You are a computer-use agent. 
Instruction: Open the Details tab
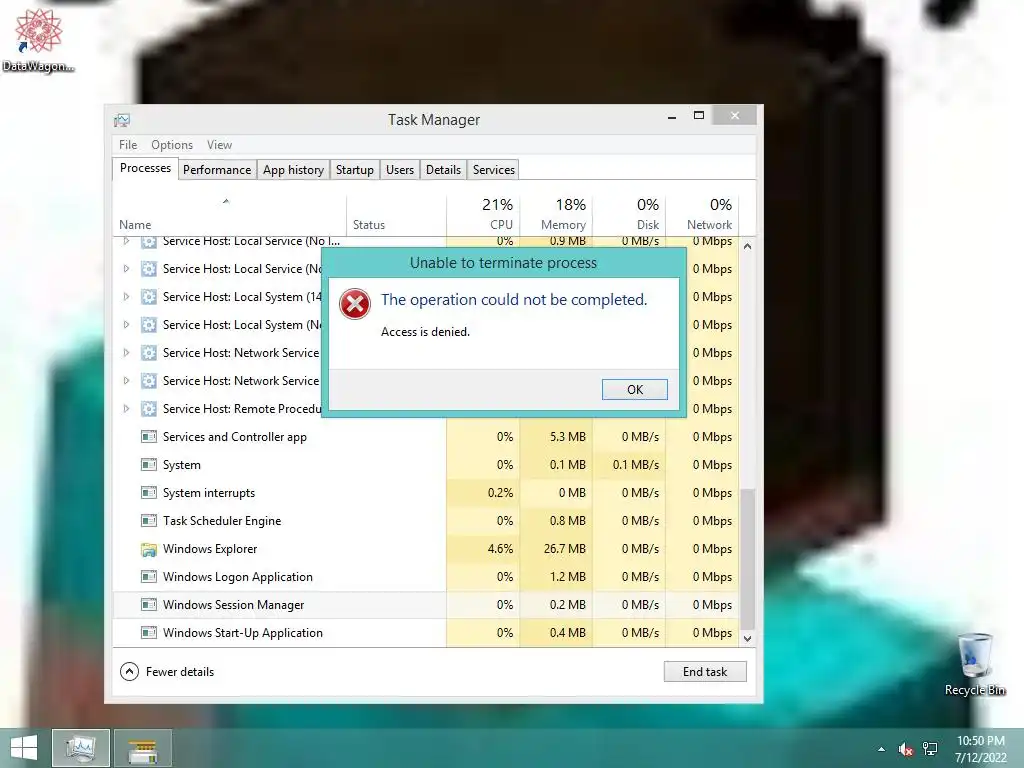(443, 170)
